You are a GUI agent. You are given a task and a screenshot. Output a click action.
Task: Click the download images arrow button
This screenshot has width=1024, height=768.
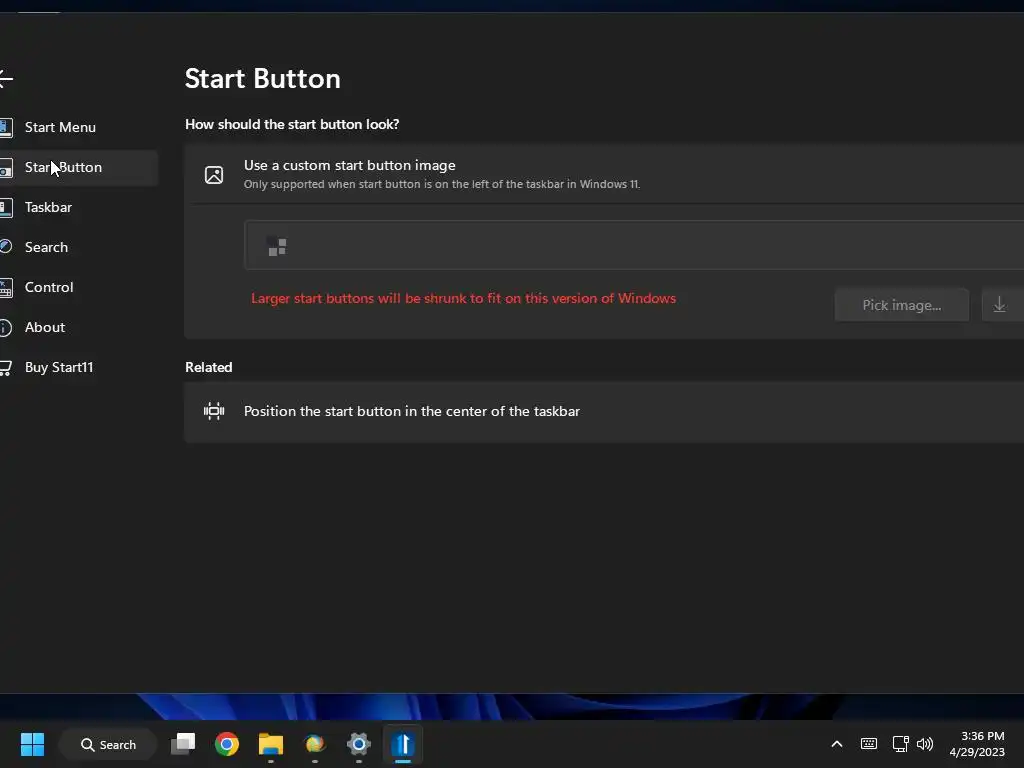click(x=1000, y=305)
